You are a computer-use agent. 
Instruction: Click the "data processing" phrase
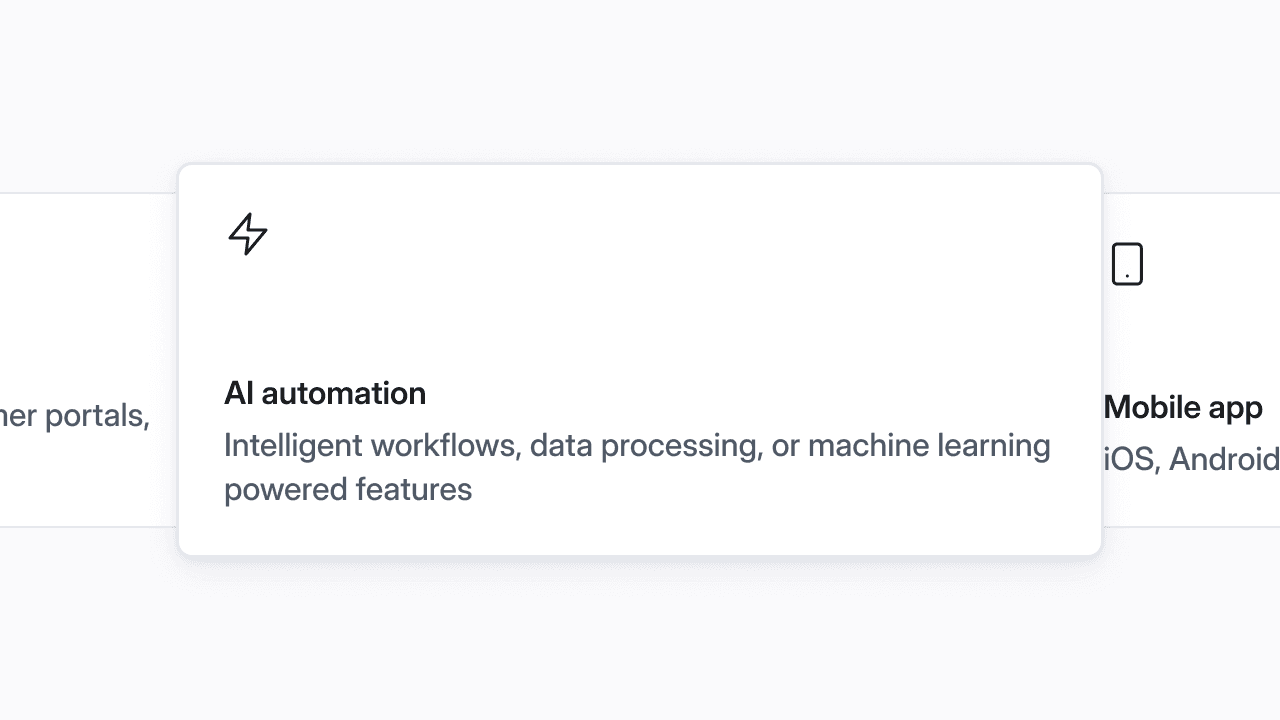tap(645, 446)
